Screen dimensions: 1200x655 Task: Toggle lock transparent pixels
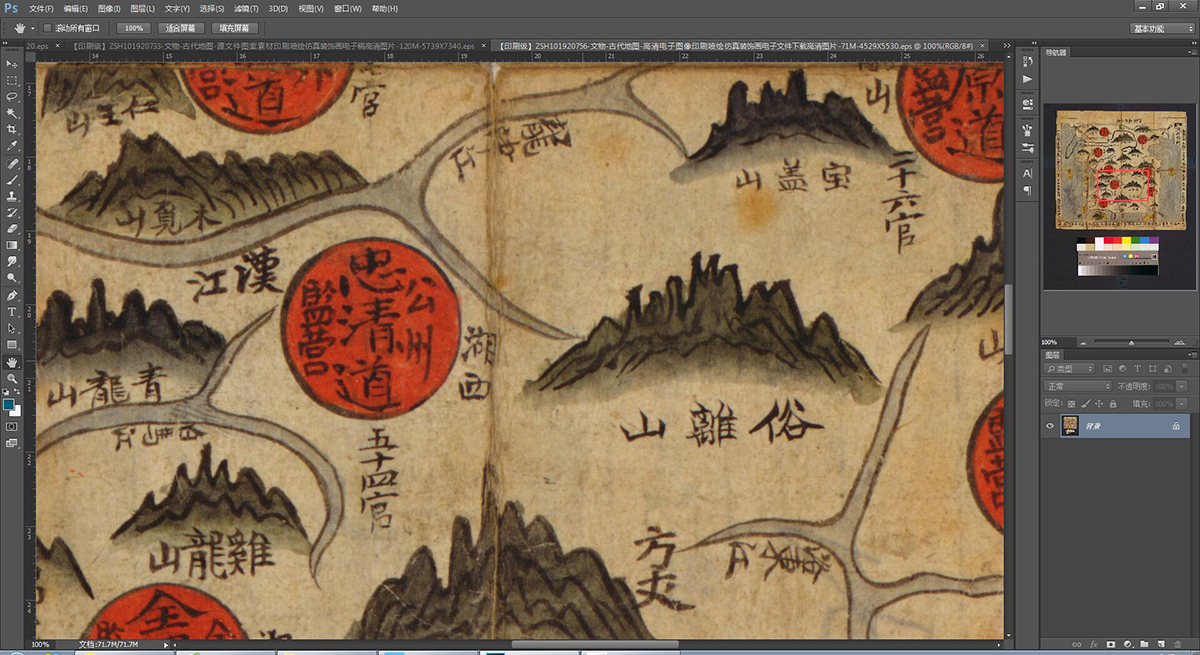tap(1072, 403)
